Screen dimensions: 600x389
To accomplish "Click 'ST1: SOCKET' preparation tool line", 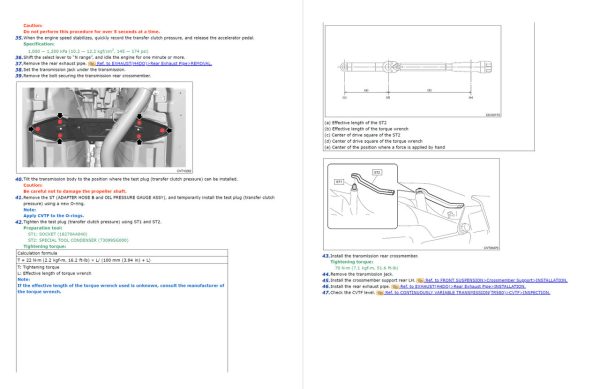I will click(57, 234).
